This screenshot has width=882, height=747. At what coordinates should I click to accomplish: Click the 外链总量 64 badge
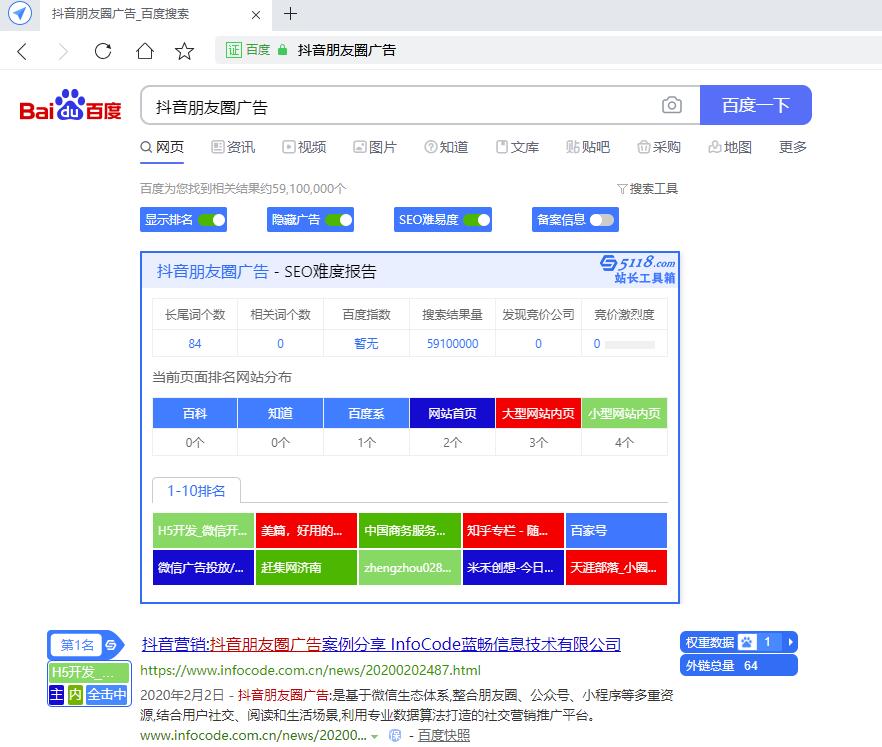tap(739, 665)
